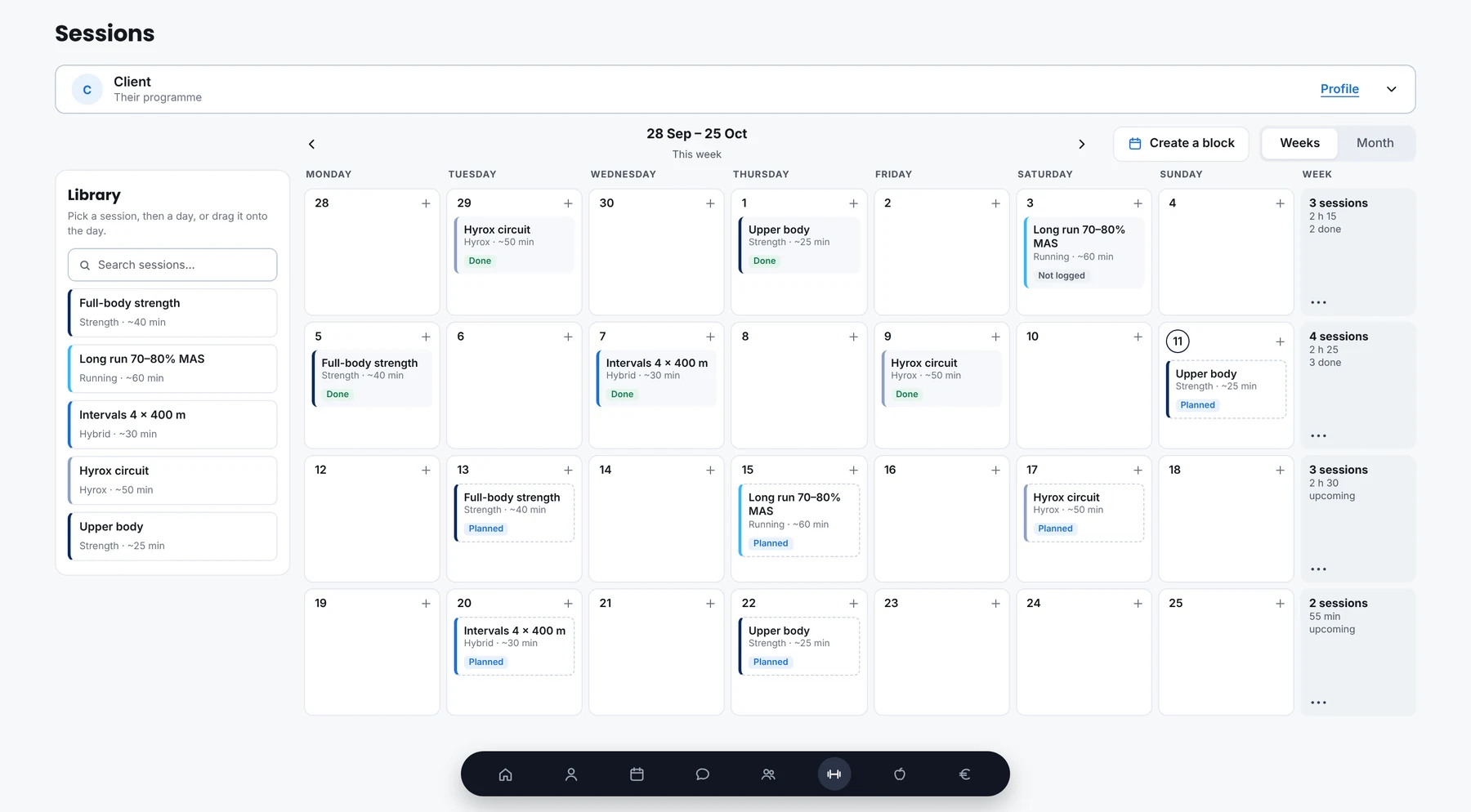
Task: Add a session on Wednesday 30
Action: (710, 203)
